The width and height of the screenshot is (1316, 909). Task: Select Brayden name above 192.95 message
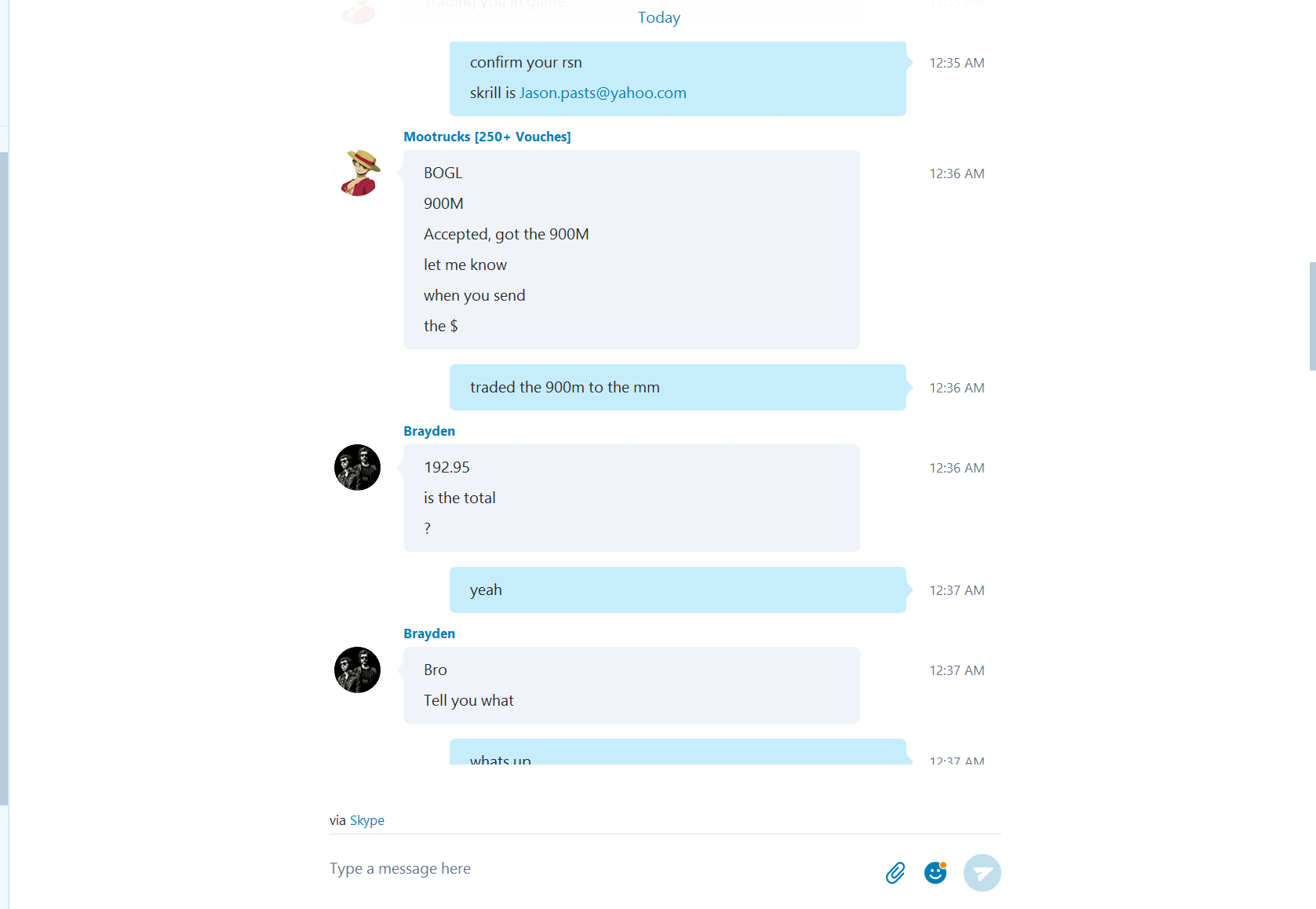(429, 431)
